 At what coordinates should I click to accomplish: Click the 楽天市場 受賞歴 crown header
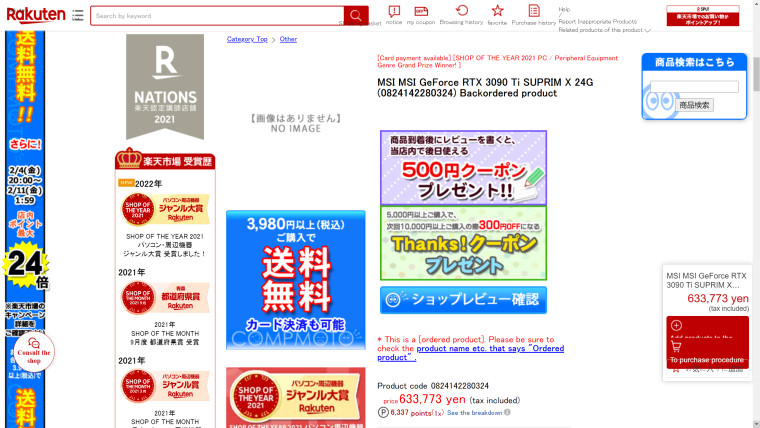coord(165,159)
